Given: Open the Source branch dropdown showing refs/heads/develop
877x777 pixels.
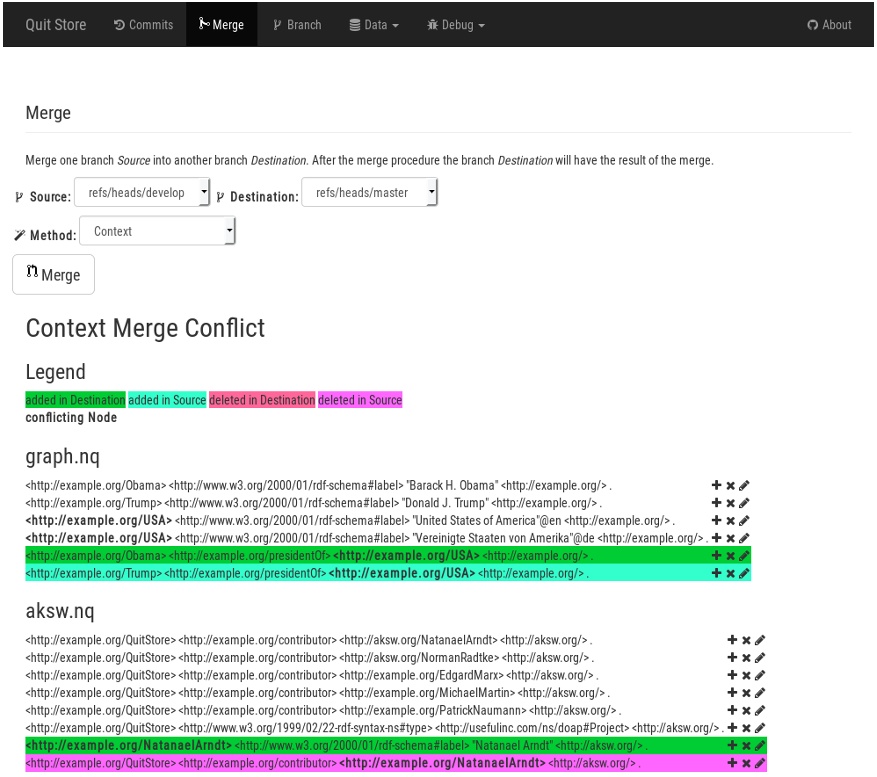Looking at the screenshot, I should click(140, 191).
